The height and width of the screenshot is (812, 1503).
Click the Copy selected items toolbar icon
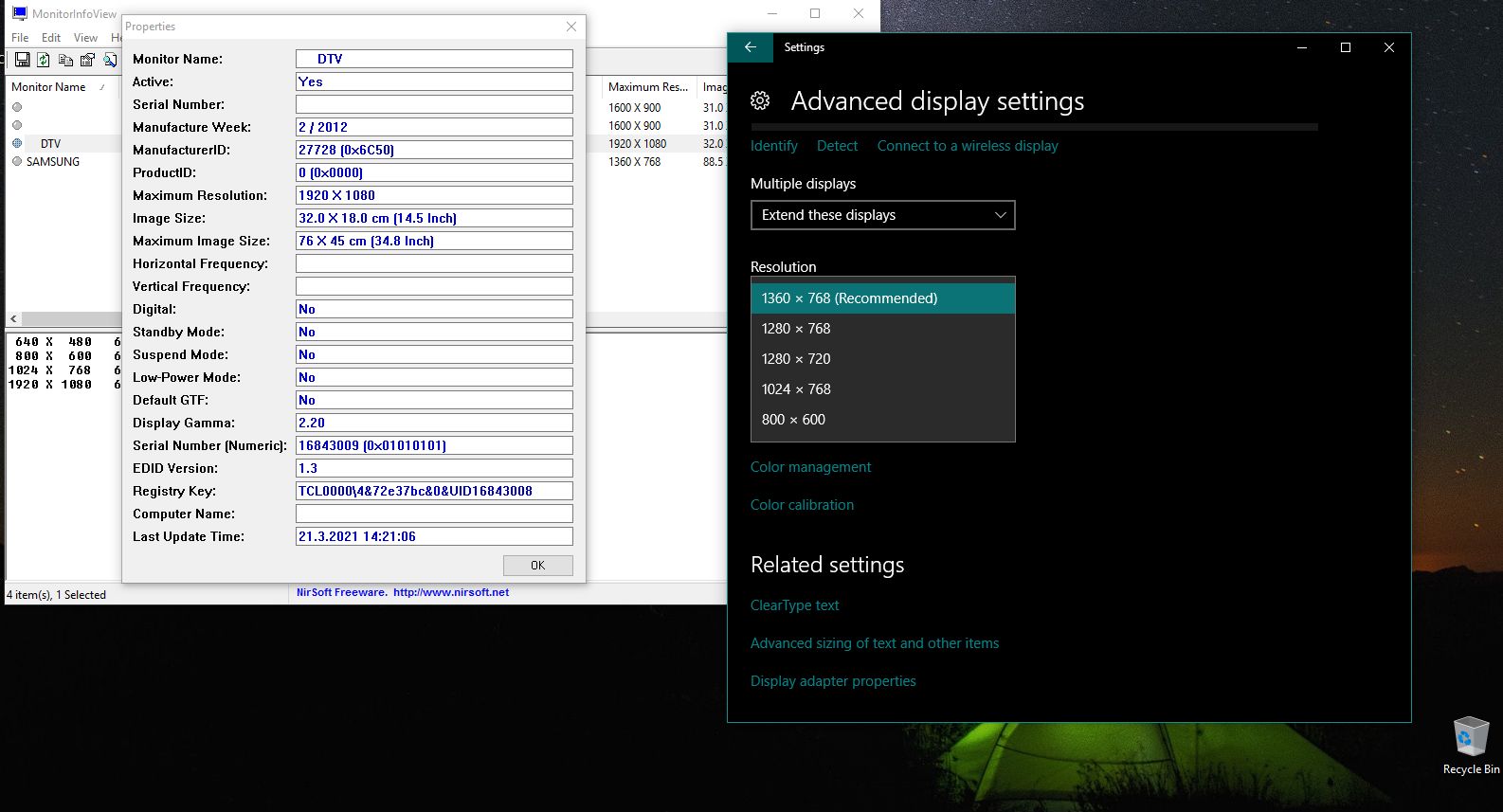pos(65,60)
